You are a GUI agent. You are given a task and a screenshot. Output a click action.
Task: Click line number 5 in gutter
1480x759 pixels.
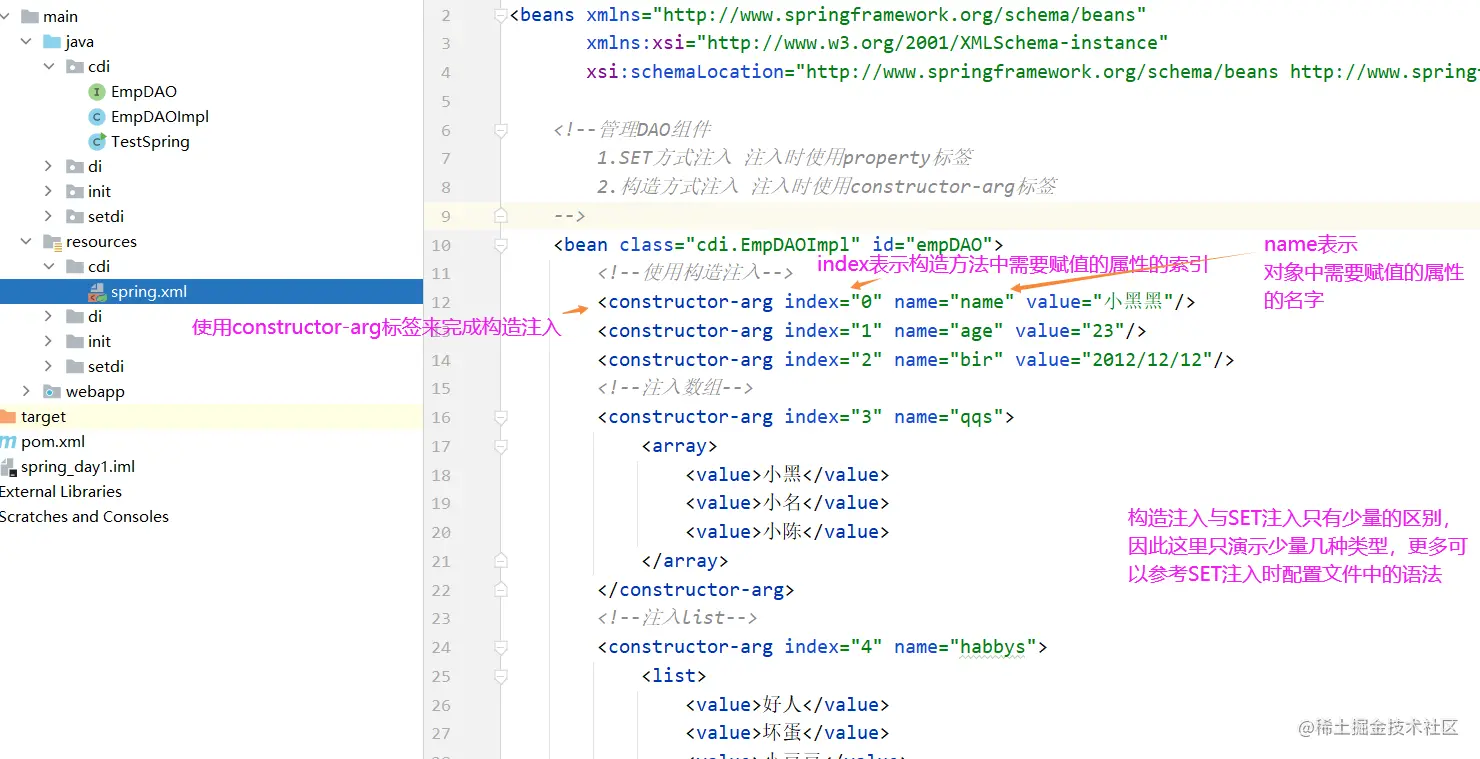point(446,101)
